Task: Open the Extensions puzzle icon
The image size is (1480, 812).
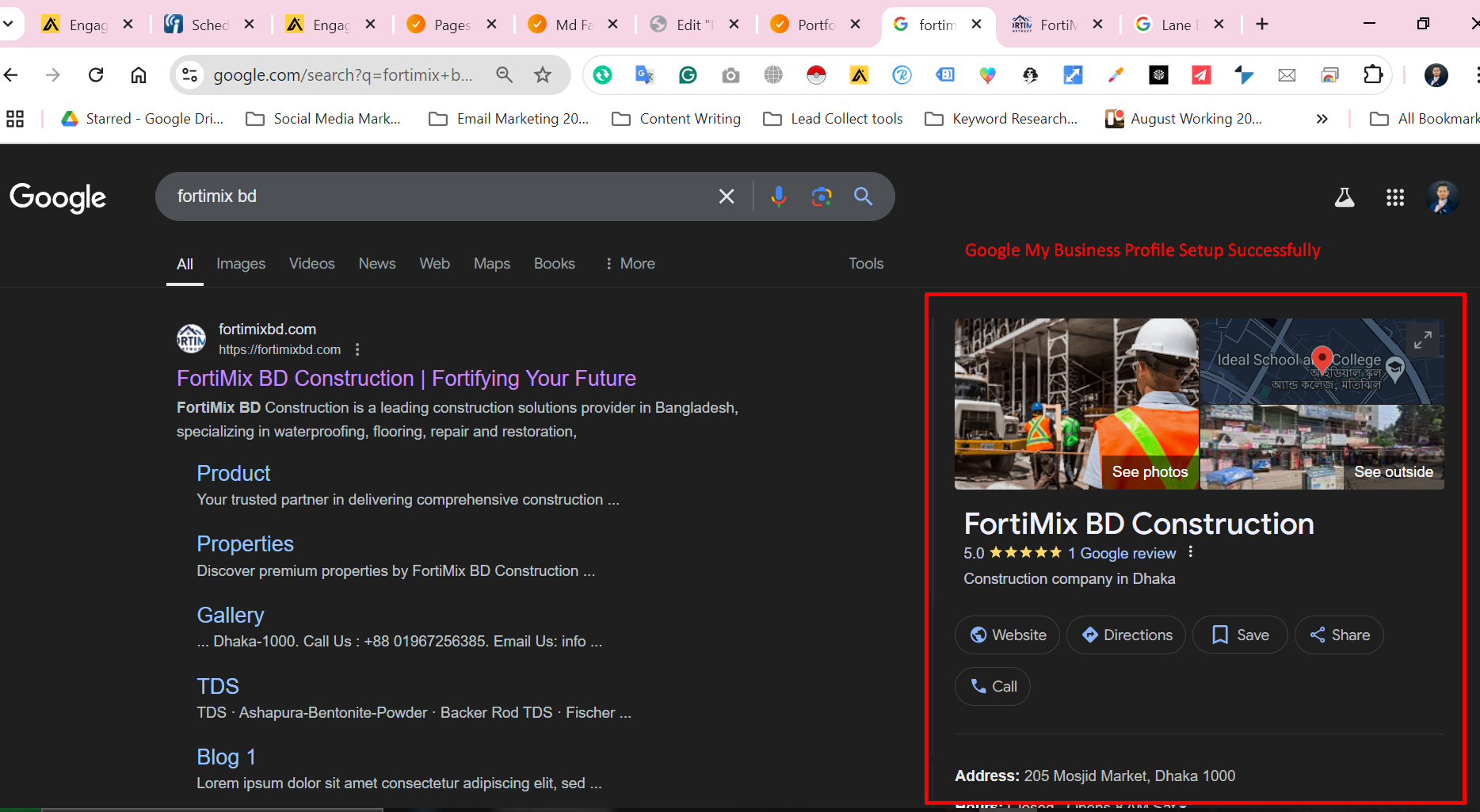Action: [x=1373, y=75]
